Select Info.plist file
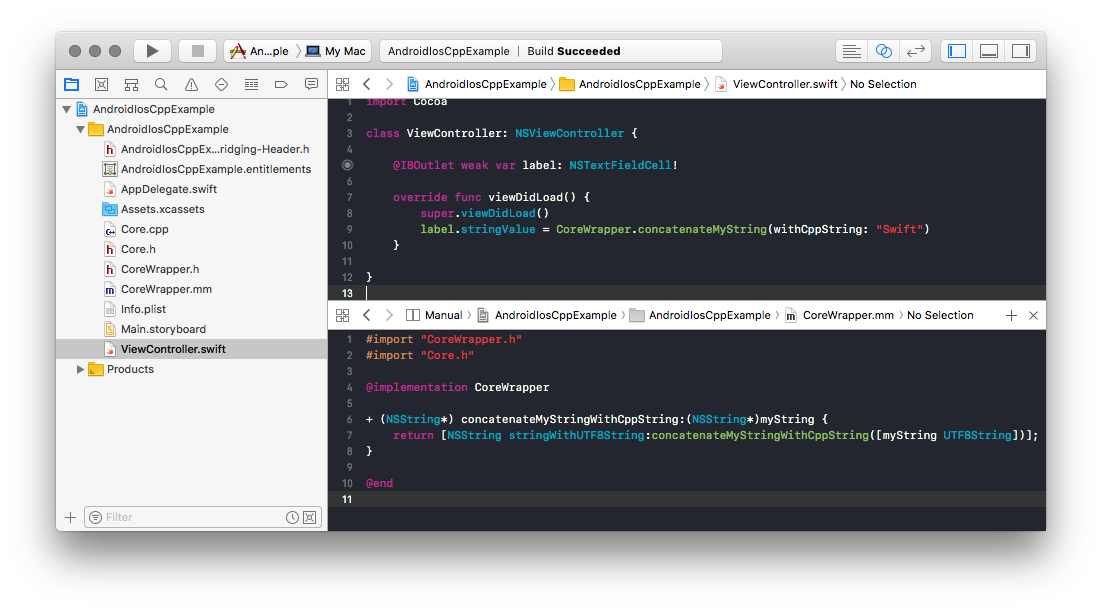Screen dimensions: 1102x611 point(143,309)
